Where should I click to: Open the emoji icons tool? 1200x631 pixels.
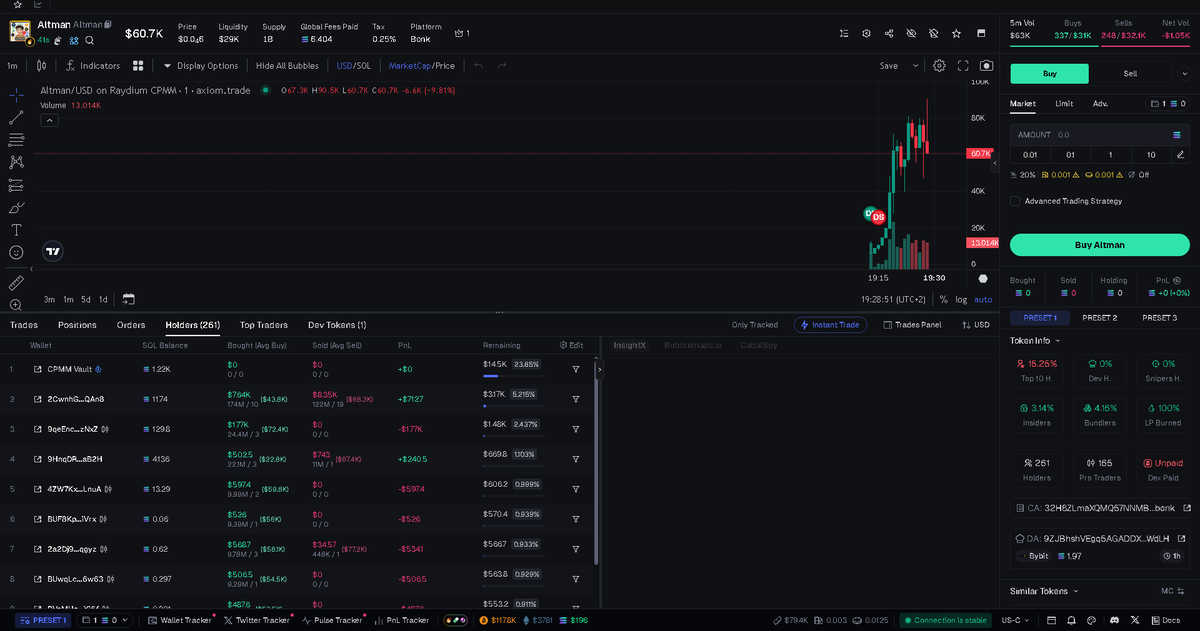16,253
